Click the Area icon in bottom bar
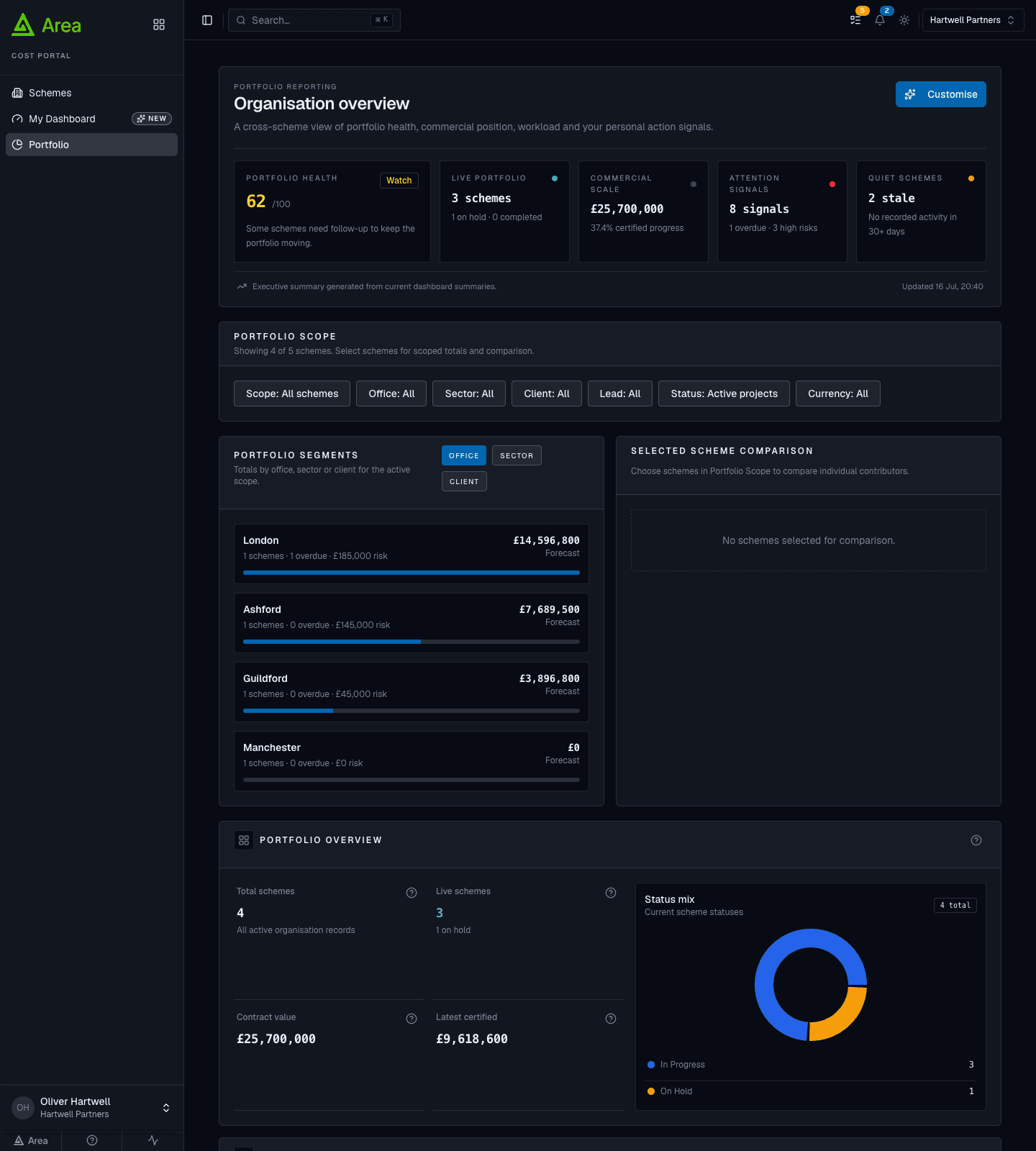Screen dimensions: 1036x1151 31,1140
